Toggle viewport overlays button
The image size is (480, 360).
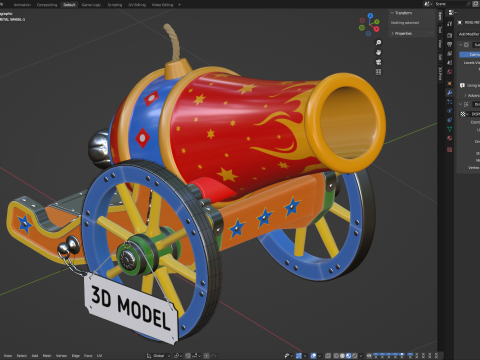coord(314,356)
